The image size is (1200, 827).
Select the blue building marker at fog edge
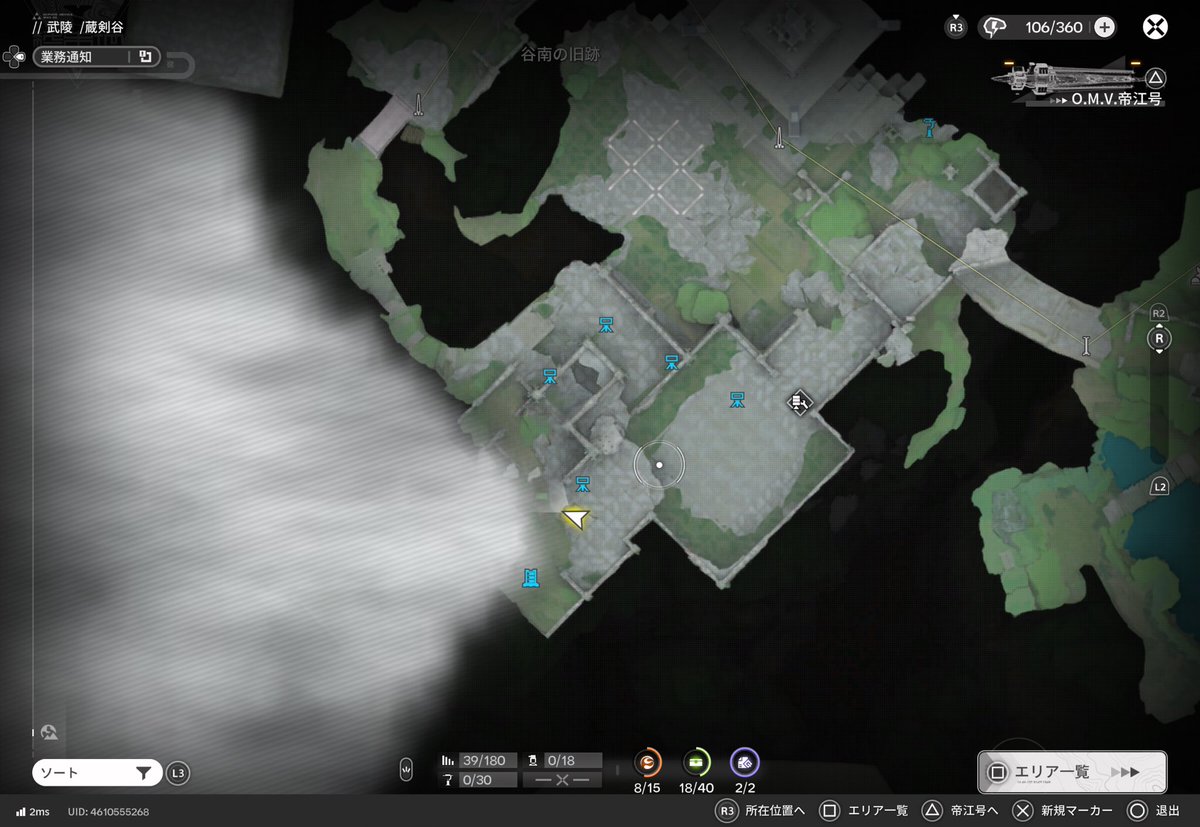(532, 577)
